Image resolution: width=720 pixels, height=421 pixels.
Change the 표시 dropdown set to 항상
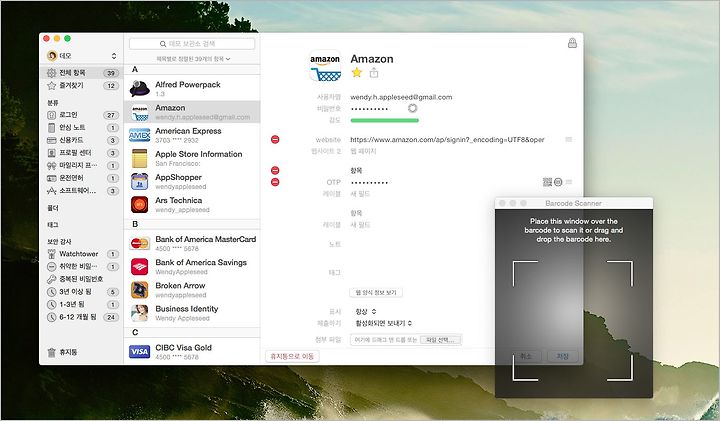point(366,311)
